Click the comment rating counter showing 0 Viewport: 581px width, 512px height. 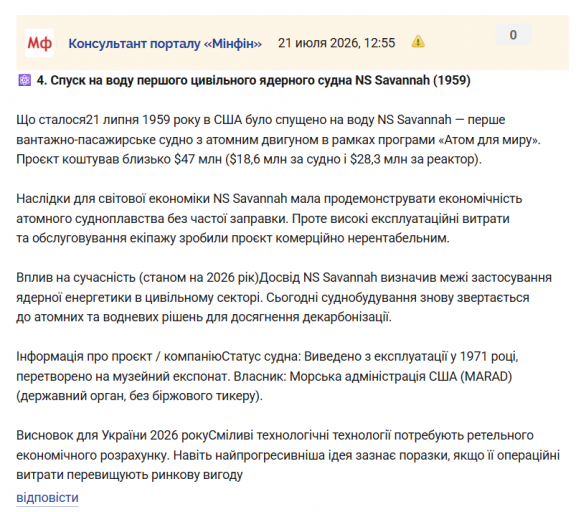513,35
